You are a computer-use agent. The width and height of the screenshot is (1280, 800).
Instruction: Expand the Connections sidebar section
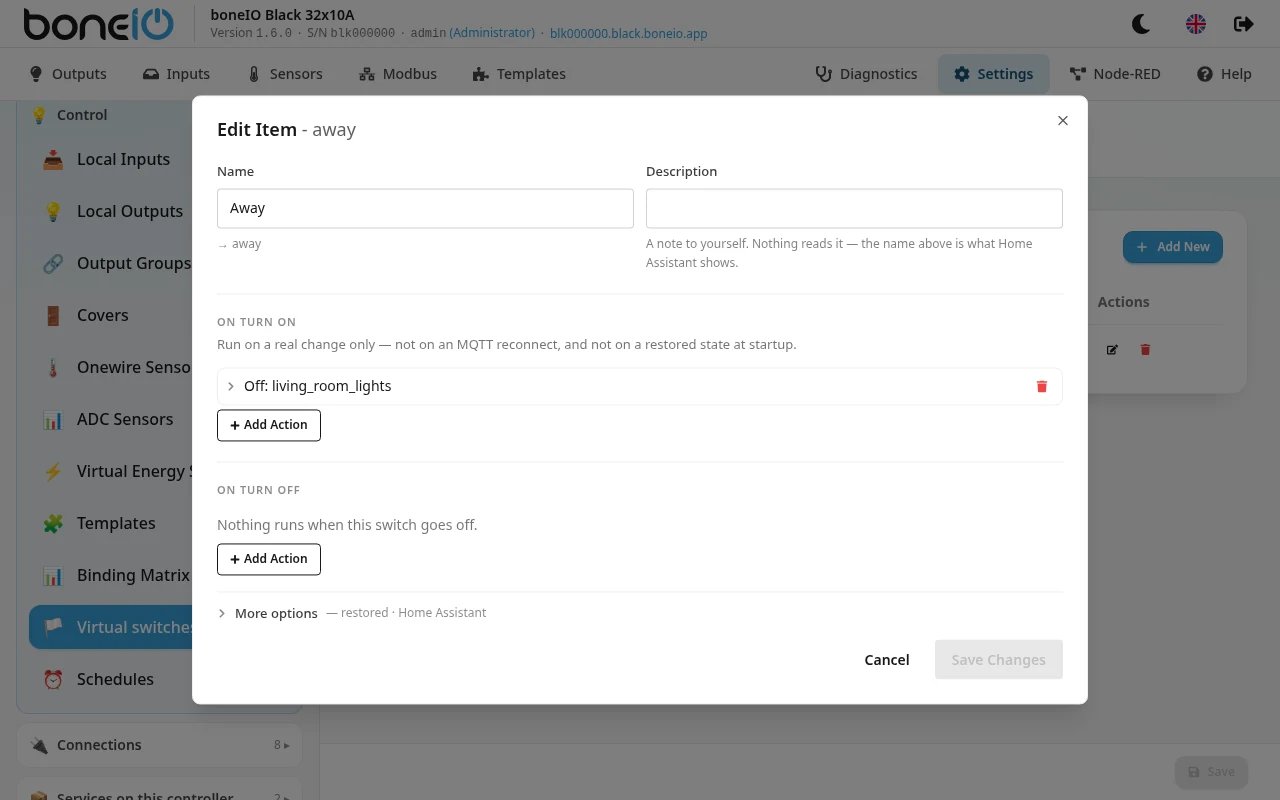tap(159, 745)
